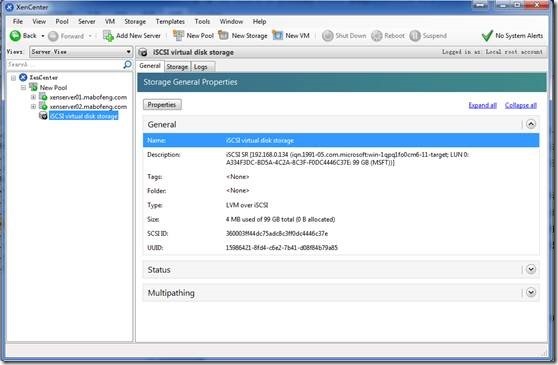Click the No System Alerts text
This screenshot has height=365, width=558.
(x=519, y=36)
